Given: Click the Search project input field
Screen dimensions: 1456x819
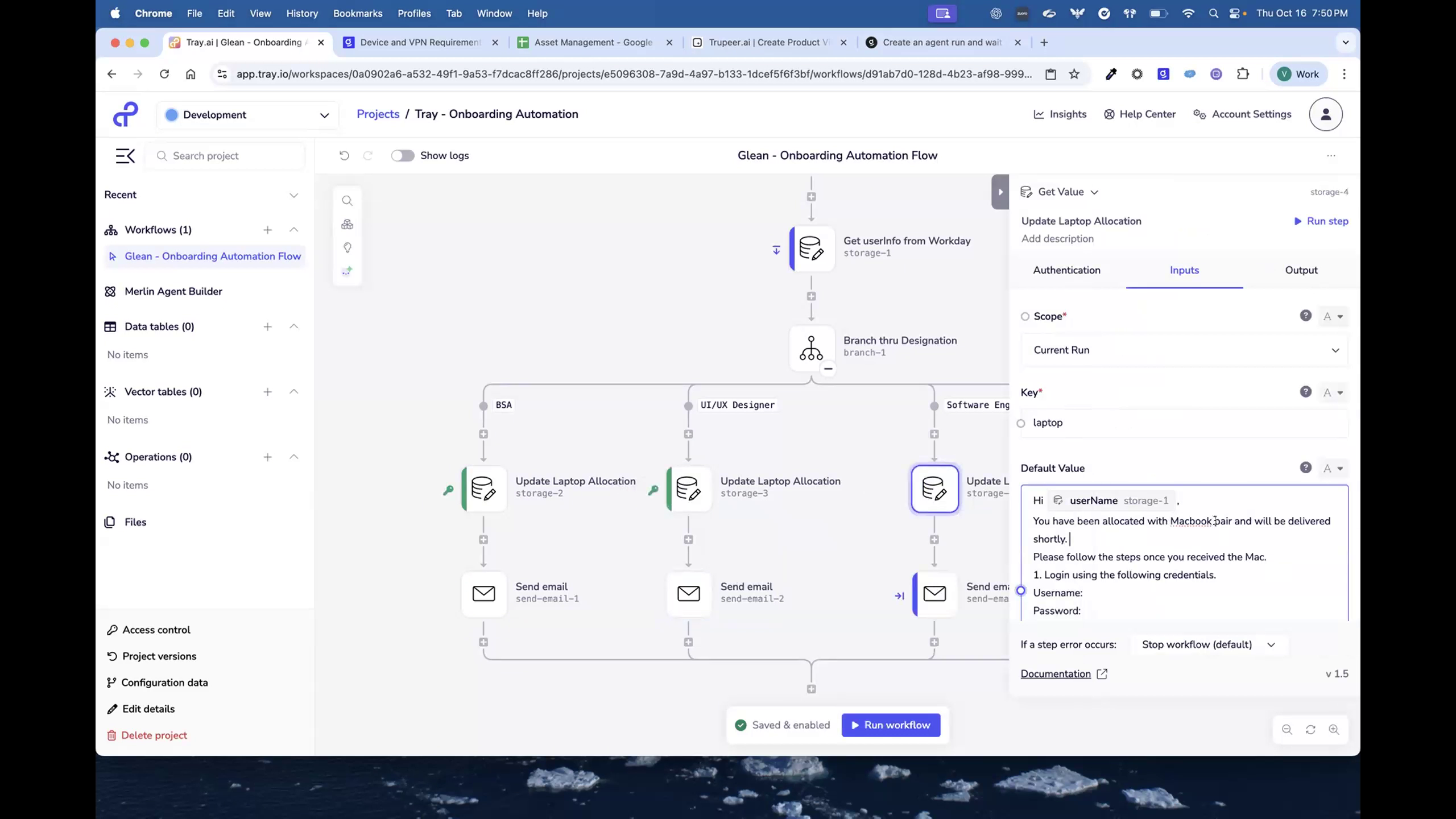Looking at the screenshot, I should click(x=225, y=155).
